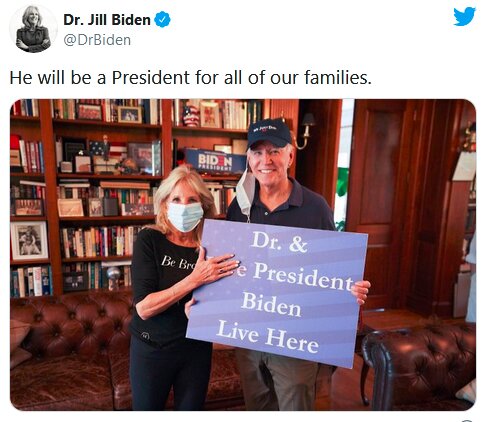This screenshot has width=482, height=422.
Task: Open Dr. Jill Biden's profile avatar
Action: 33,29
